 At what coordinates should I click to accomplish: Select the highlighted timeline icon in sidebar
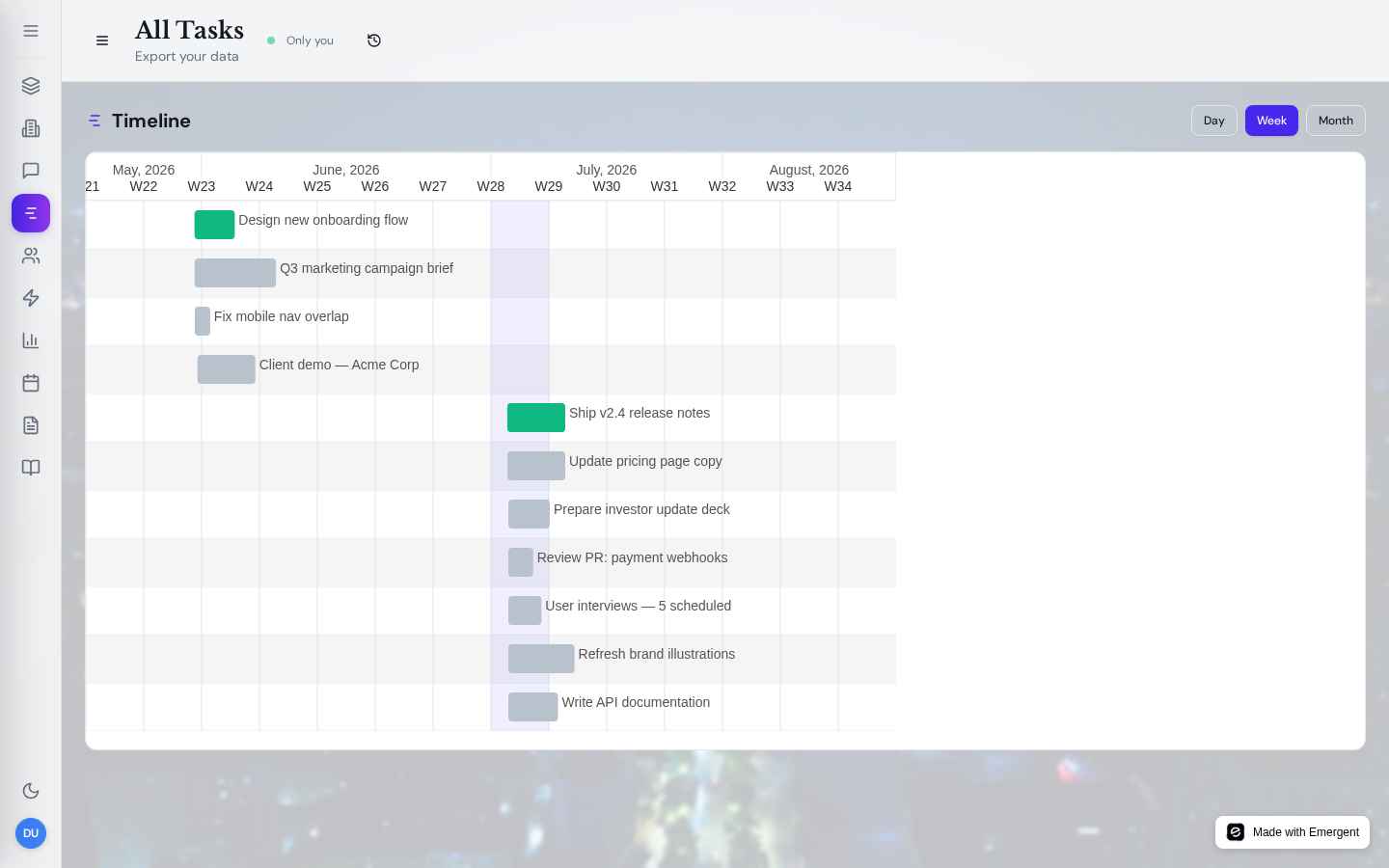coord(31,213)
